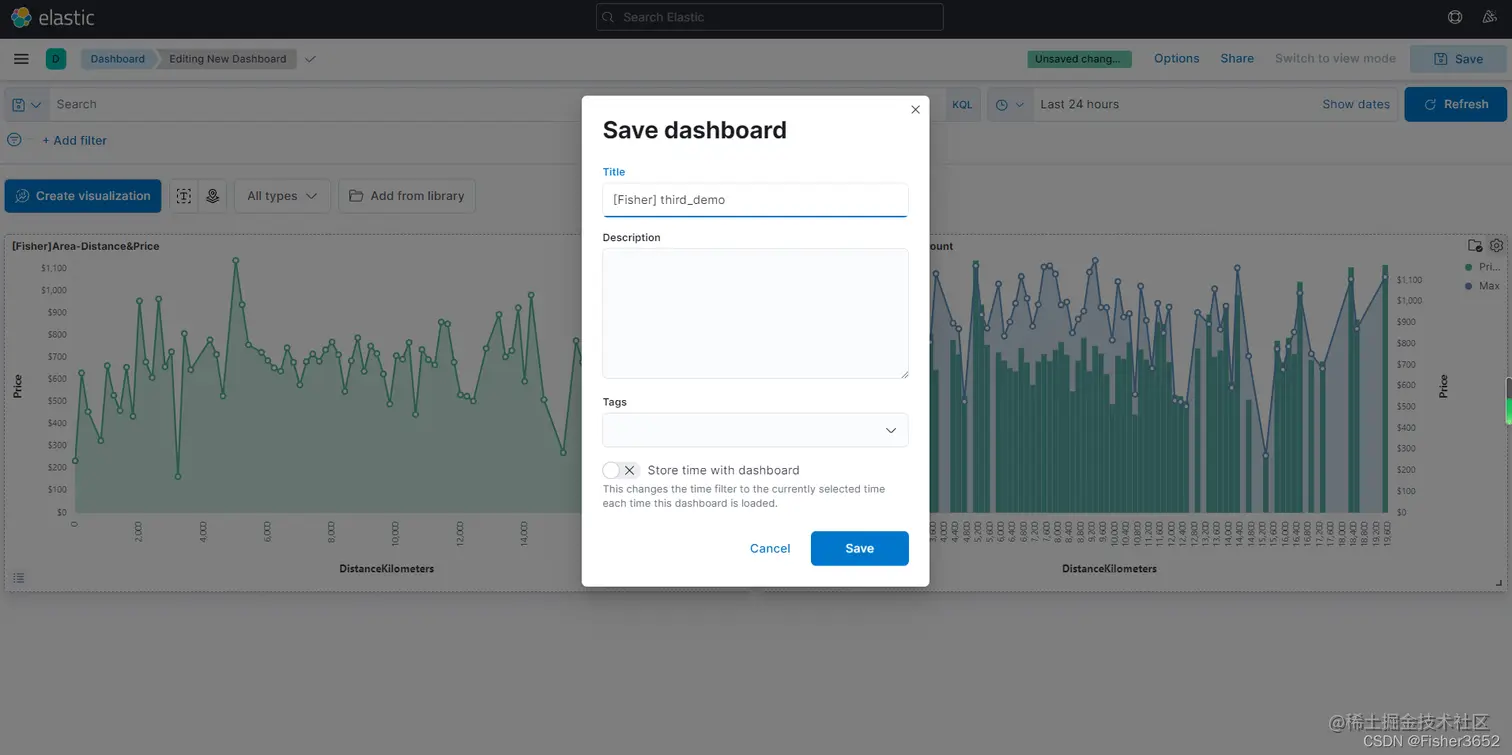Viewport: 1512px width, 755px height.
Task: Click the Save dashboard heading
Action: pyautogui.click(x=694, y=130)
